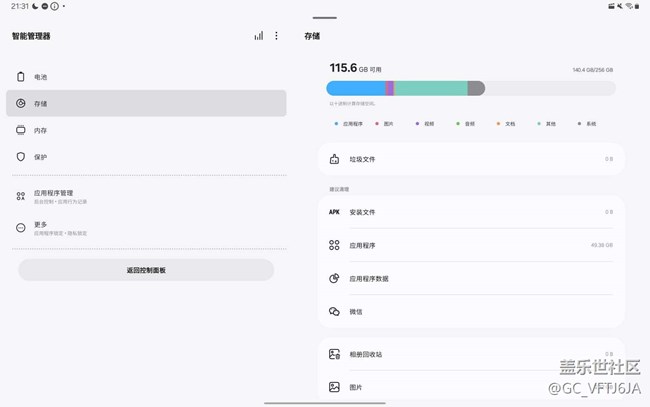Open the 应用程序 apps grid icon
The width and height of the screenshot is (650, 407).
coord(334,245)
